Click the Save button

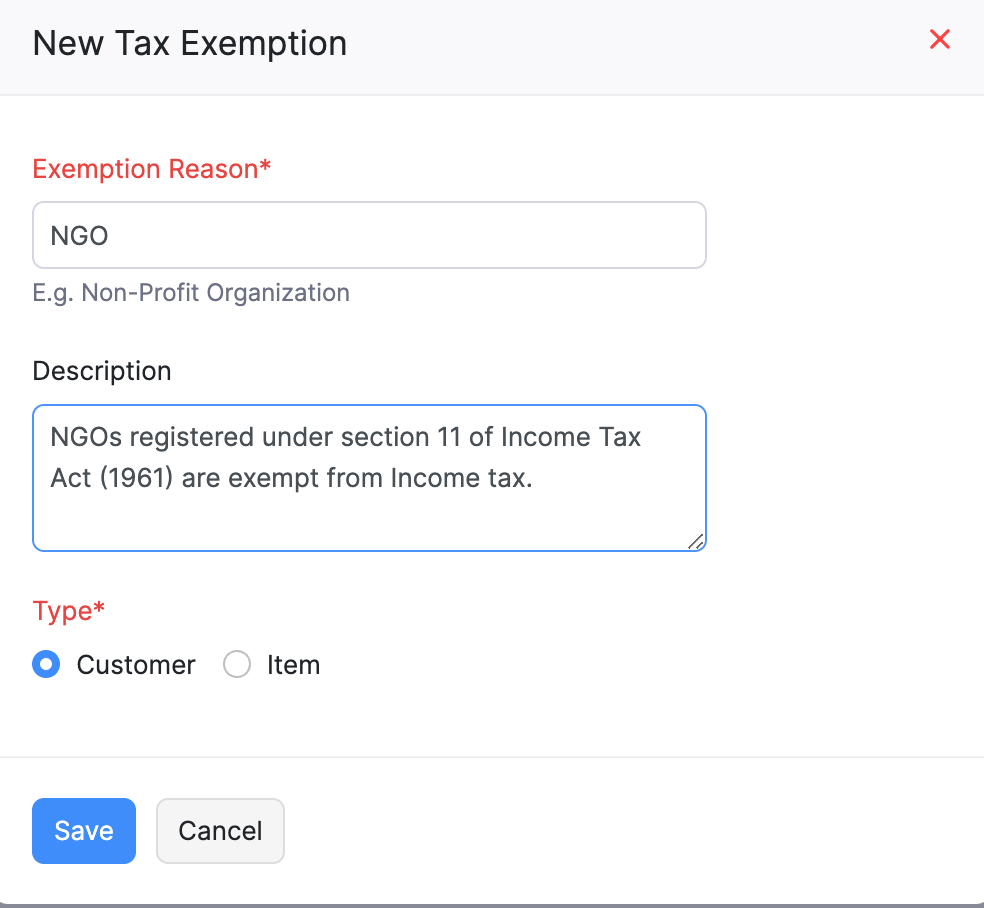click(83, 830)
